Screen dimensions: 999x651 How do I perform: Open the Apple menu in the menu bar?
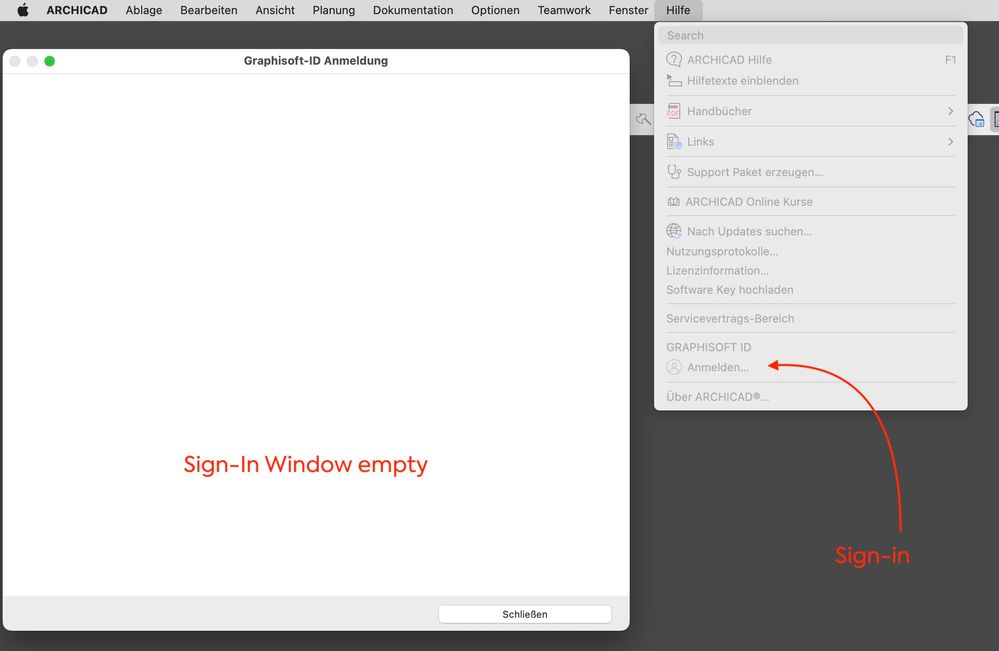coord(22,10)
